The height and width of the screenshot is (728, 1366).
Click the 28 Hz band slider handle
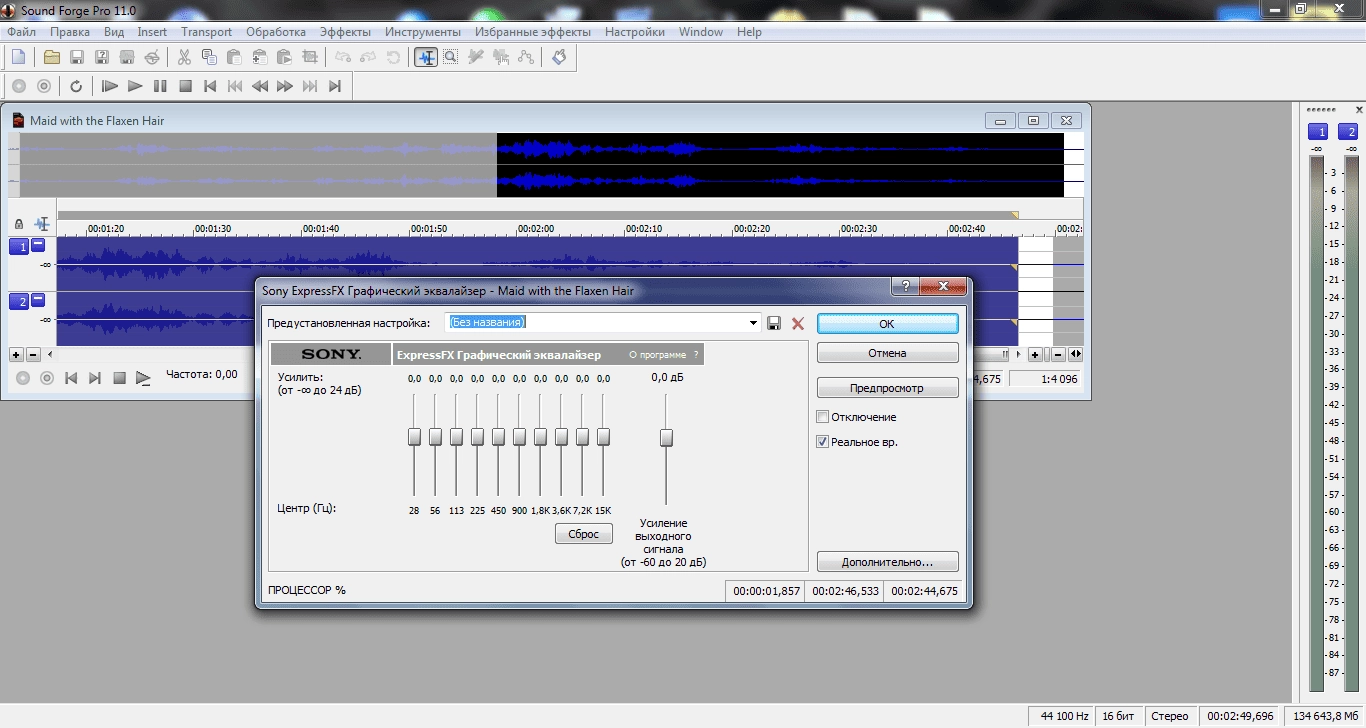click(x=414, y=437)
